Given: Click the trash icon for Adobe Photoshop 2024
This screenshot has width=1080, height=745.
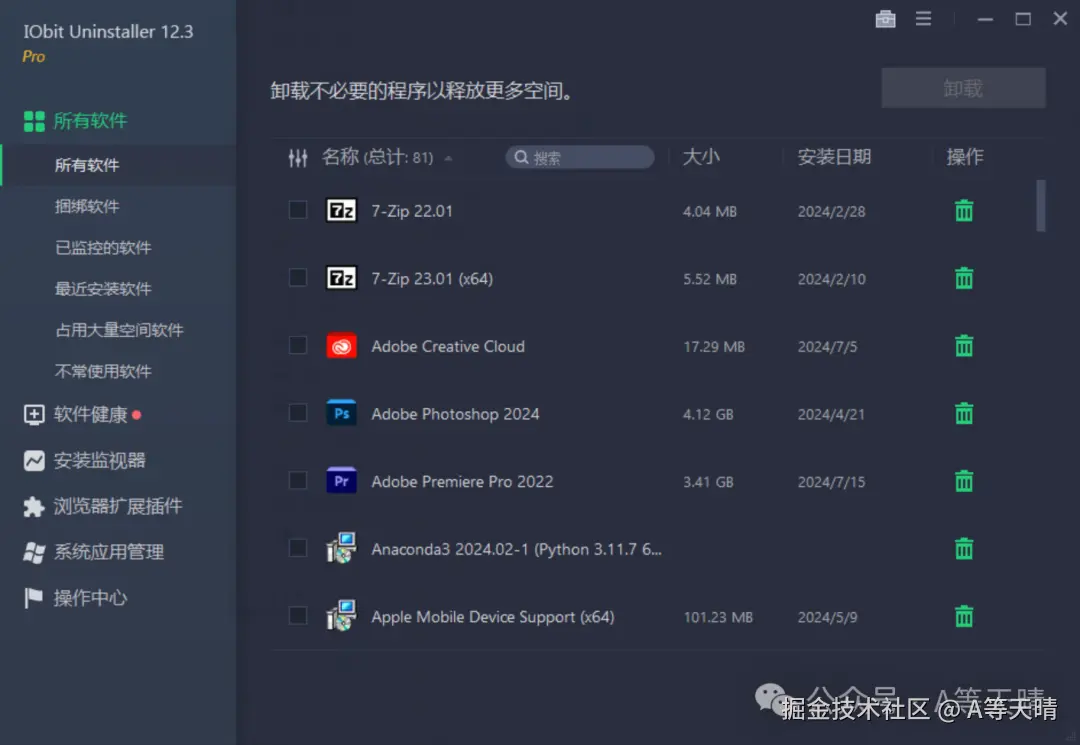Looking at the screenshot, I should tap(964, 413).
